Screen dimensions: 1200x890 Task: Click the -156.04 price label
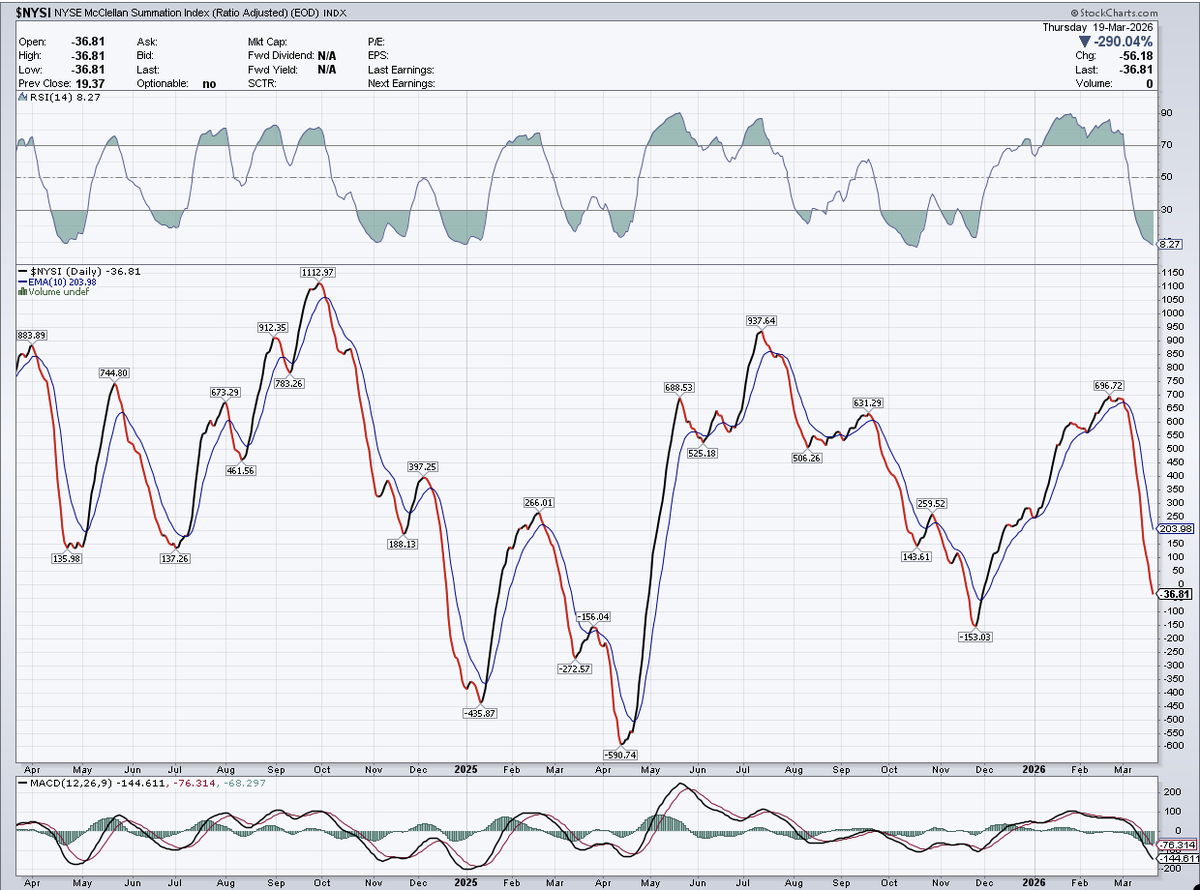coord(593,617)
